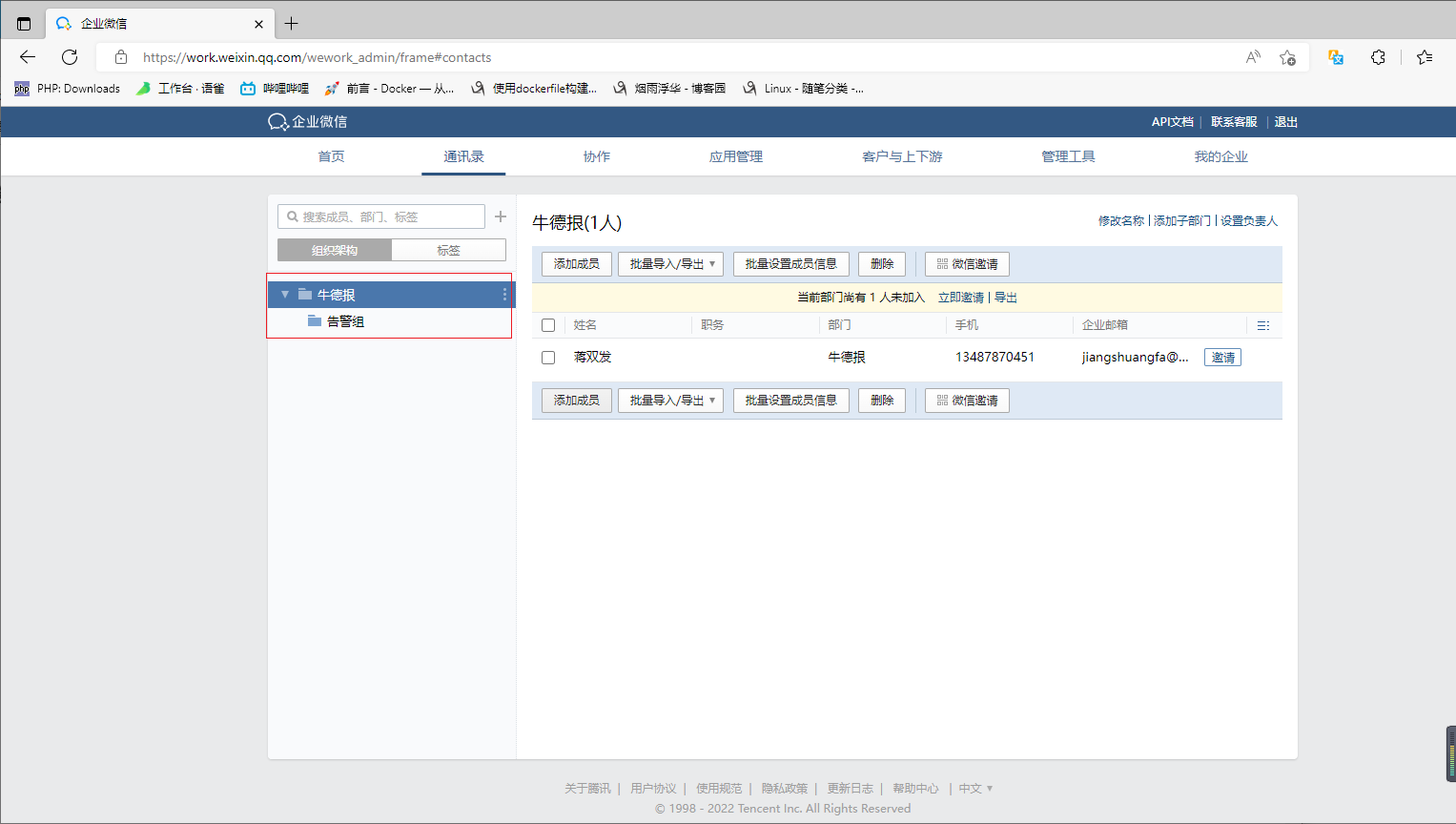Open the API文档 link
1456x824 pixels.
[x=1172, y=122]
